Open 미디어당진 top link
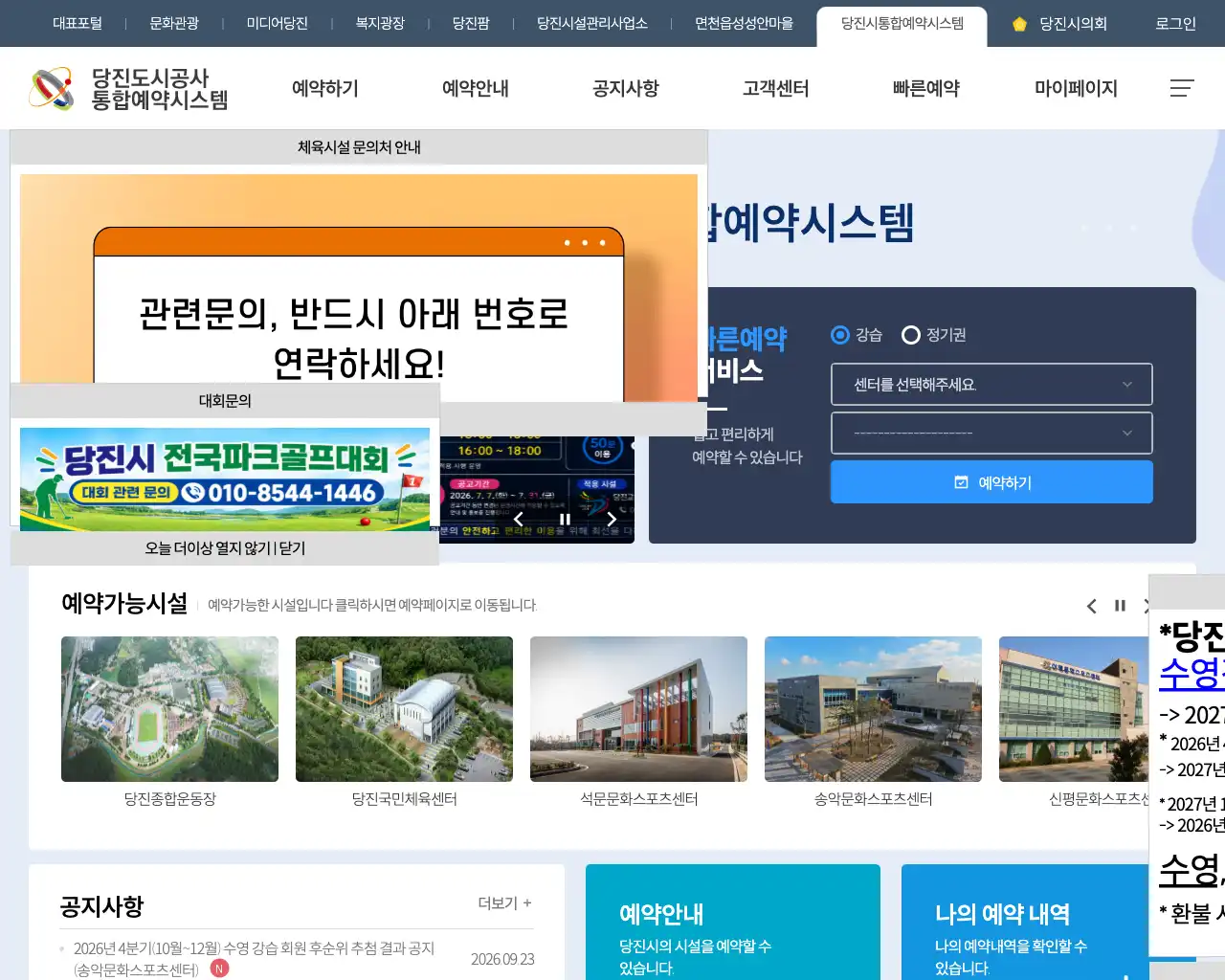 [x=278, y=24]
